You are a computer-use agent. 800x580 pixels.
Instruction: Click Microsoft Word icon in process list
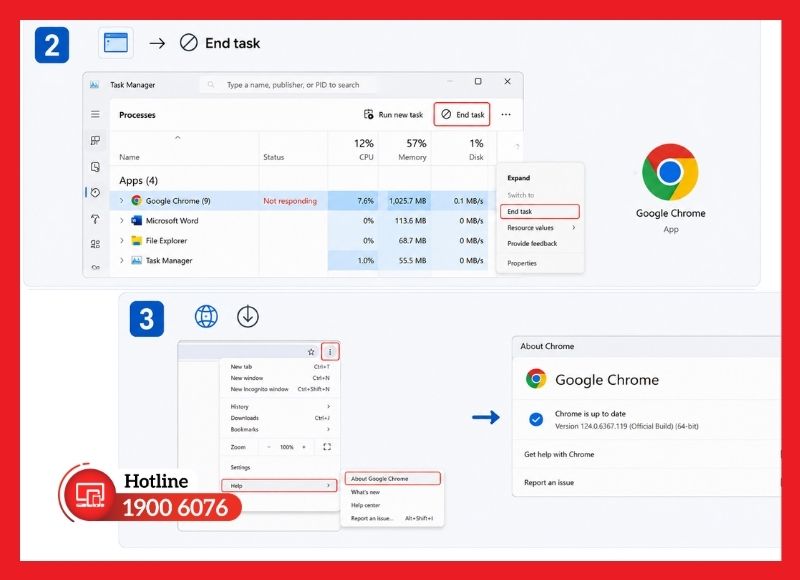pos(136,220)
